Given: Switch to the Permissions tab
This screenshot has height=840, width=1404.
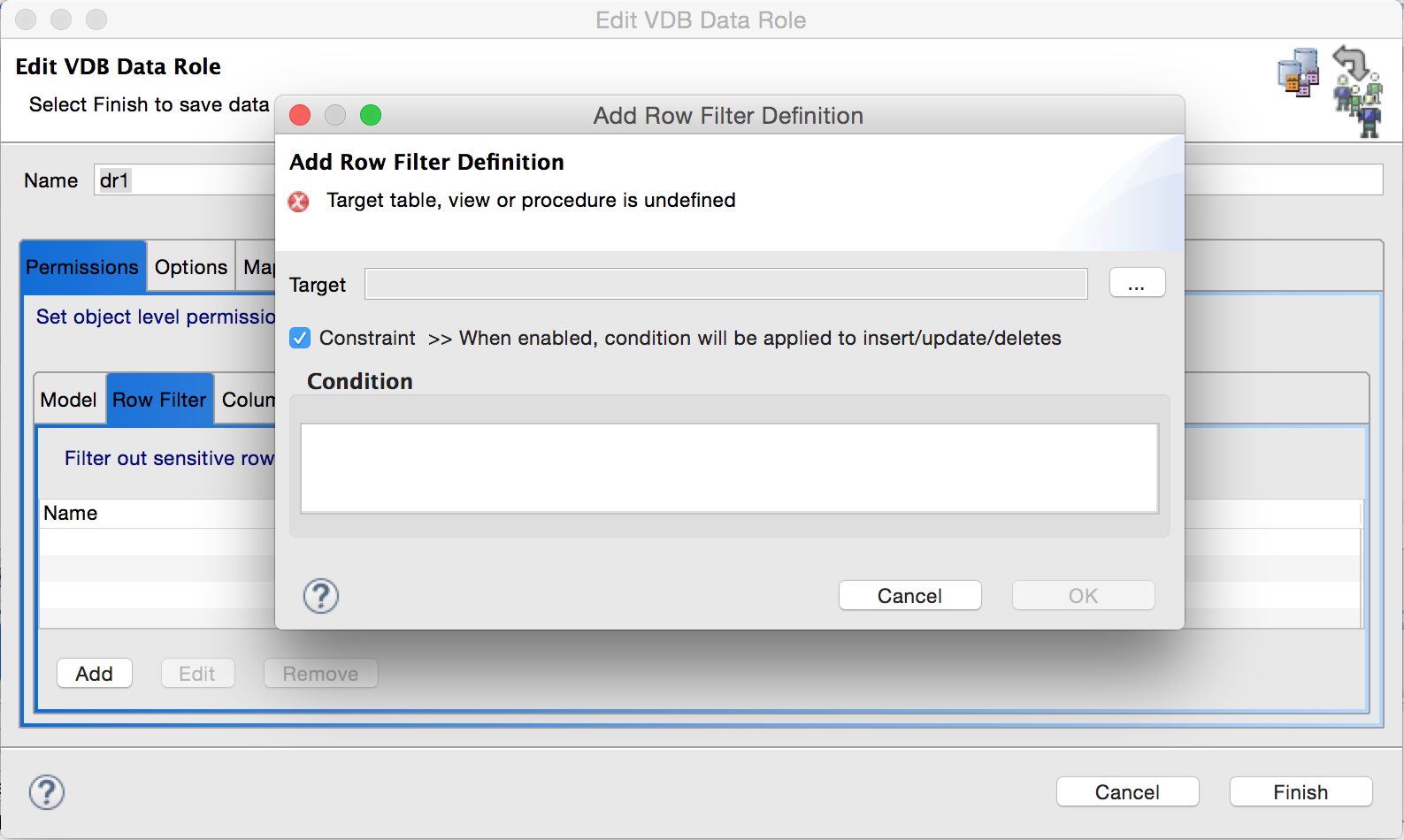Looking at the screenshot, I should (x=82, y=267).
